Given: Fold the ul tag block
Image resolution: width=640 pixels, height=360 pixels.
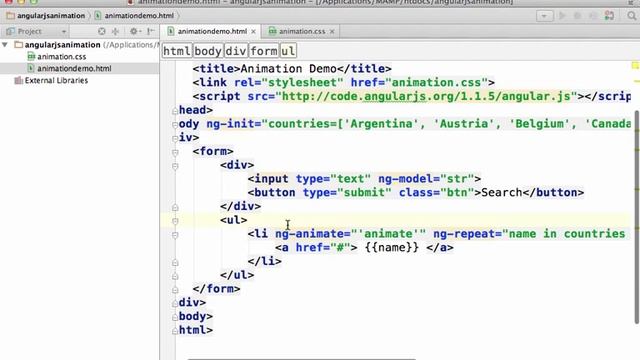Looking at the screenshot, I should click(x=175, y=221).
